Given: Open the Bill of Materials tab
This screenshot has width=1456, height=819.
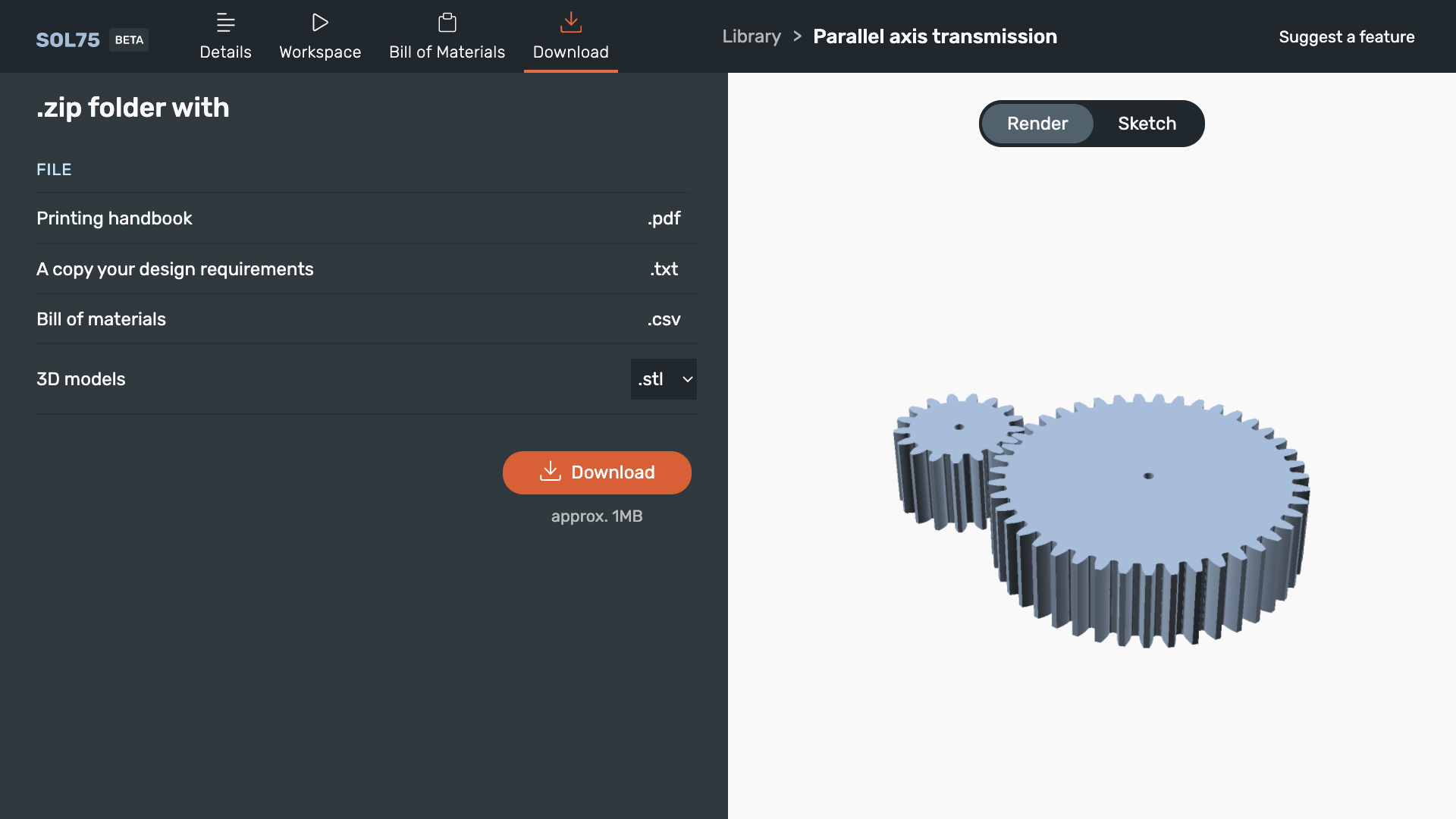Looking at the screenshot, I should [447, 36].
